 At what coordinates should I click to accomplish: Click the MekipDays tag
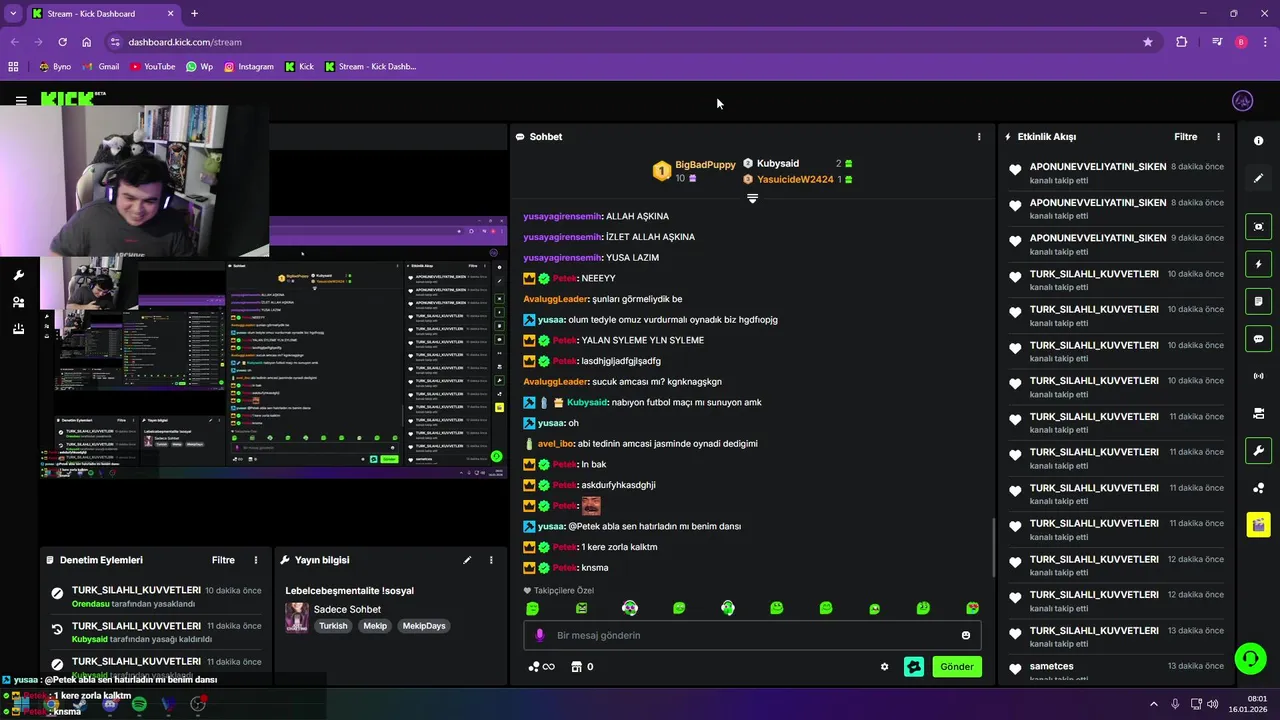click(423, 626)
